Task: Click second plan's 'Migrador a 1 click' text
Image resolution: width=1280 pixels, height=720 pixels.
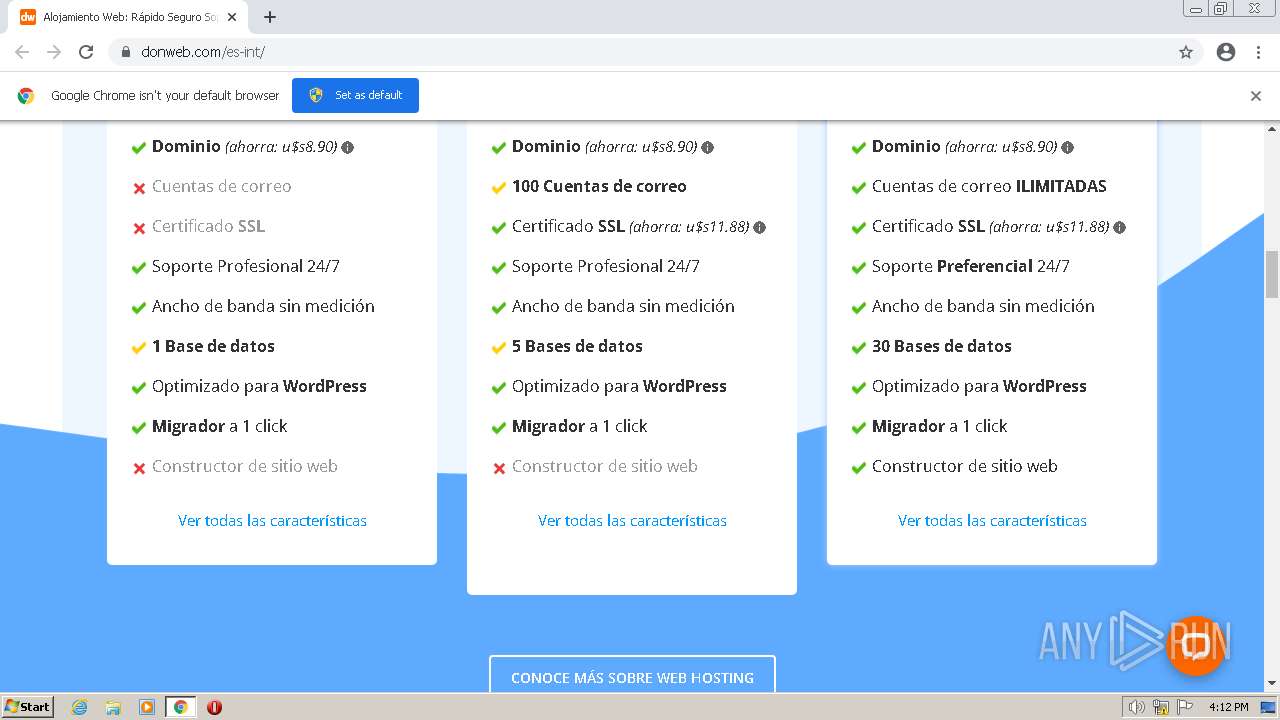Action: 580,426
